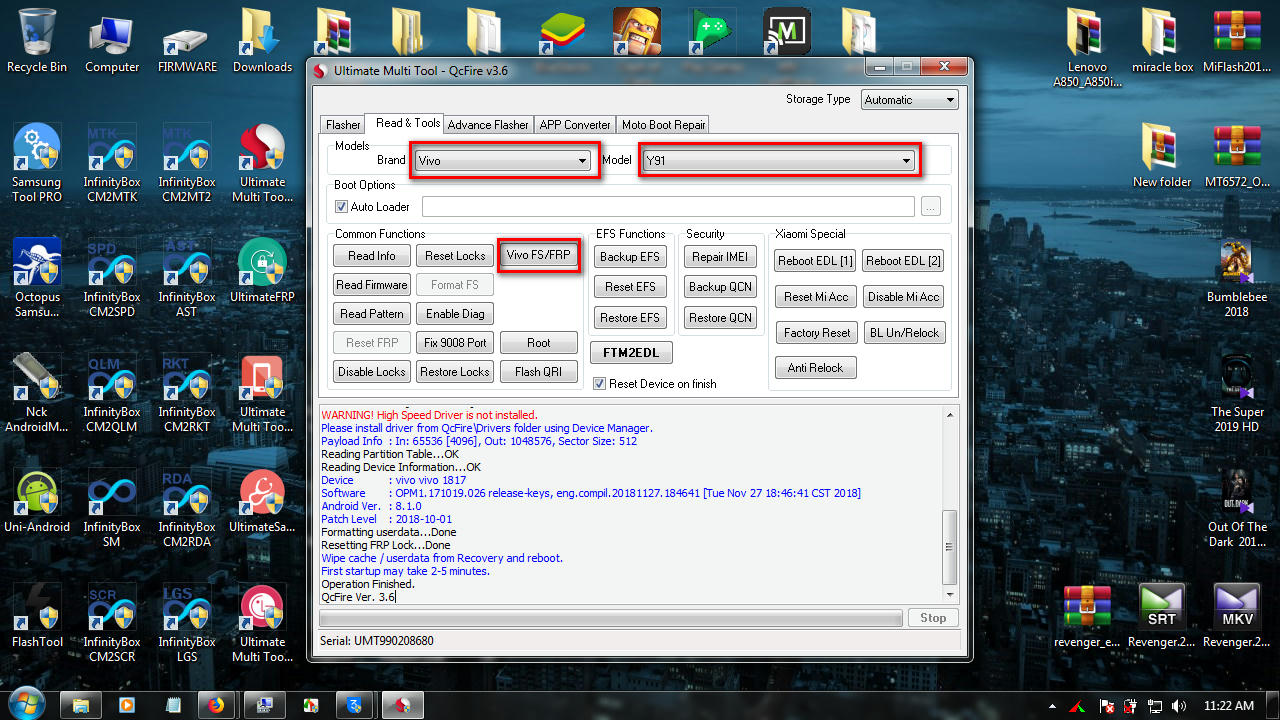Open the Recycle Bin desktop icon

pyautogui.click(x=37, y=41)
